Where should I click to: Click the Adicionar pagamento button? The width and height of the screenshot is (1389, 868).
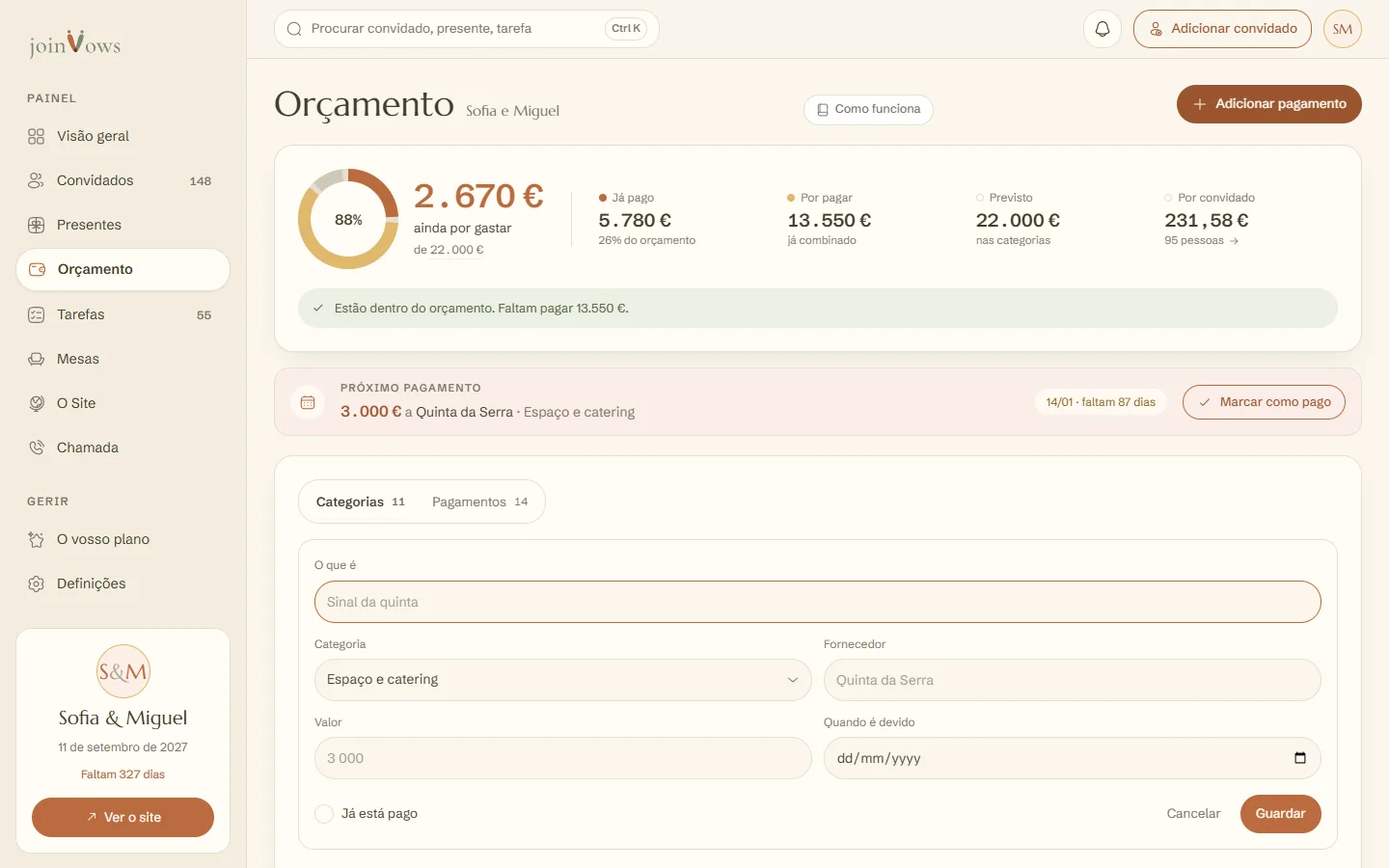pyautogui.click(x=1269, y=104)
